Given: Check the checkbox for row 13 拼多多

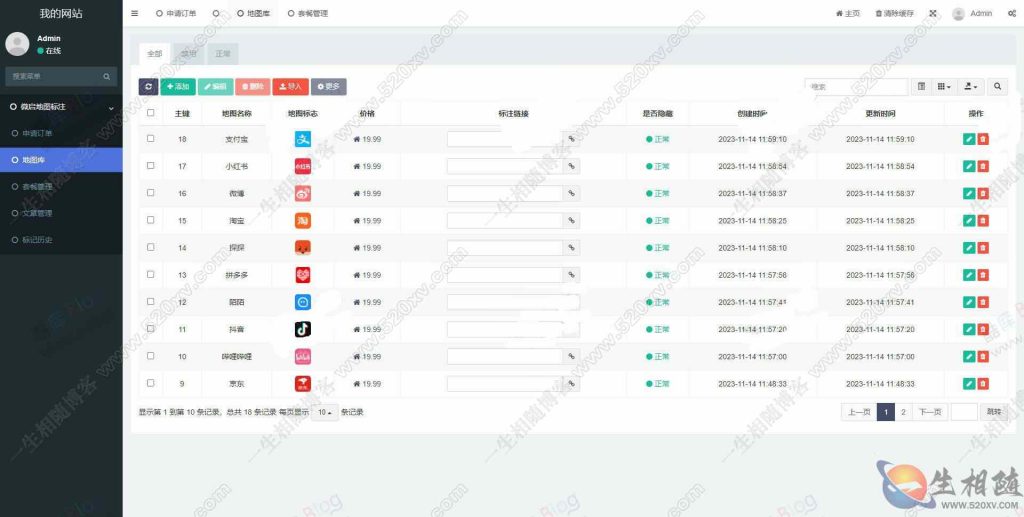Looking at the screenshot, I should (151, 274).
